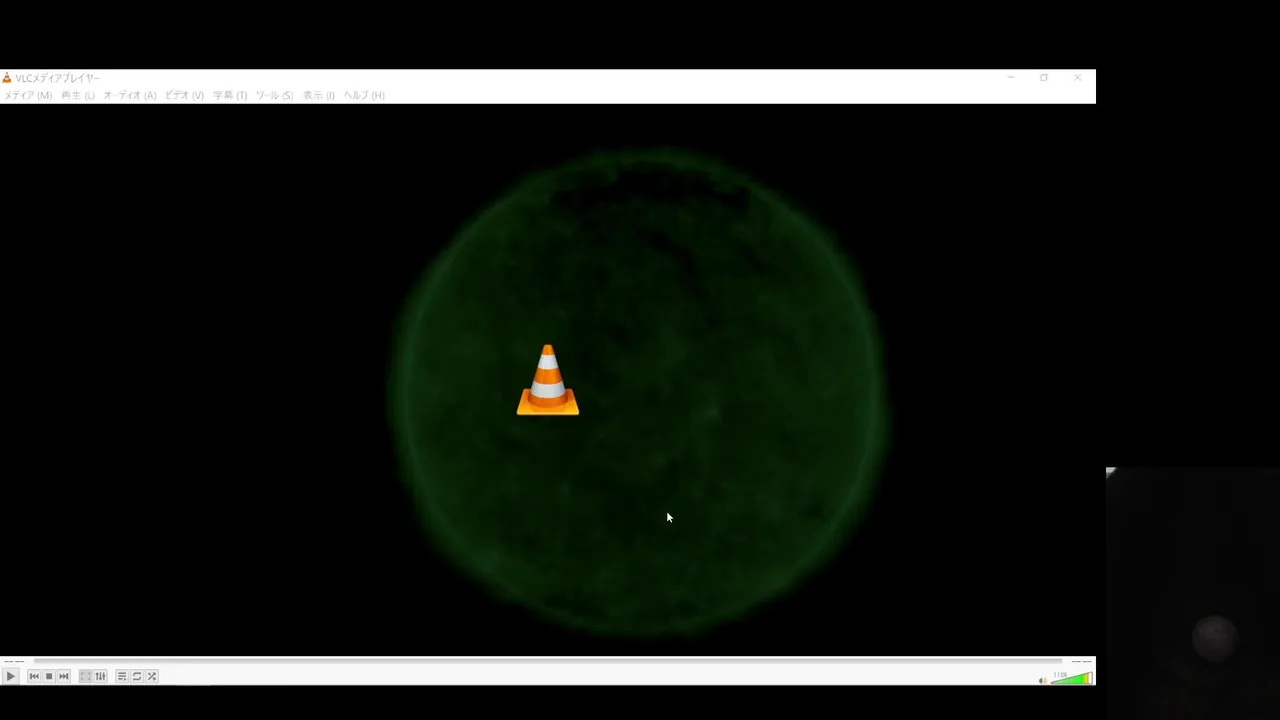Open the ビデオ (V) menu

tap(184, 95)
